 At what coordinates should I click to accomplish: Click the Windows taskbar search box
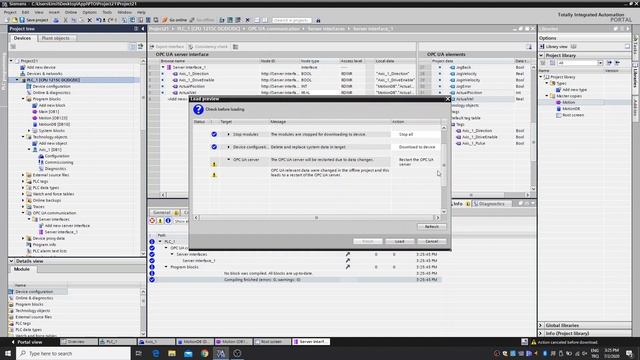point(73,353)
